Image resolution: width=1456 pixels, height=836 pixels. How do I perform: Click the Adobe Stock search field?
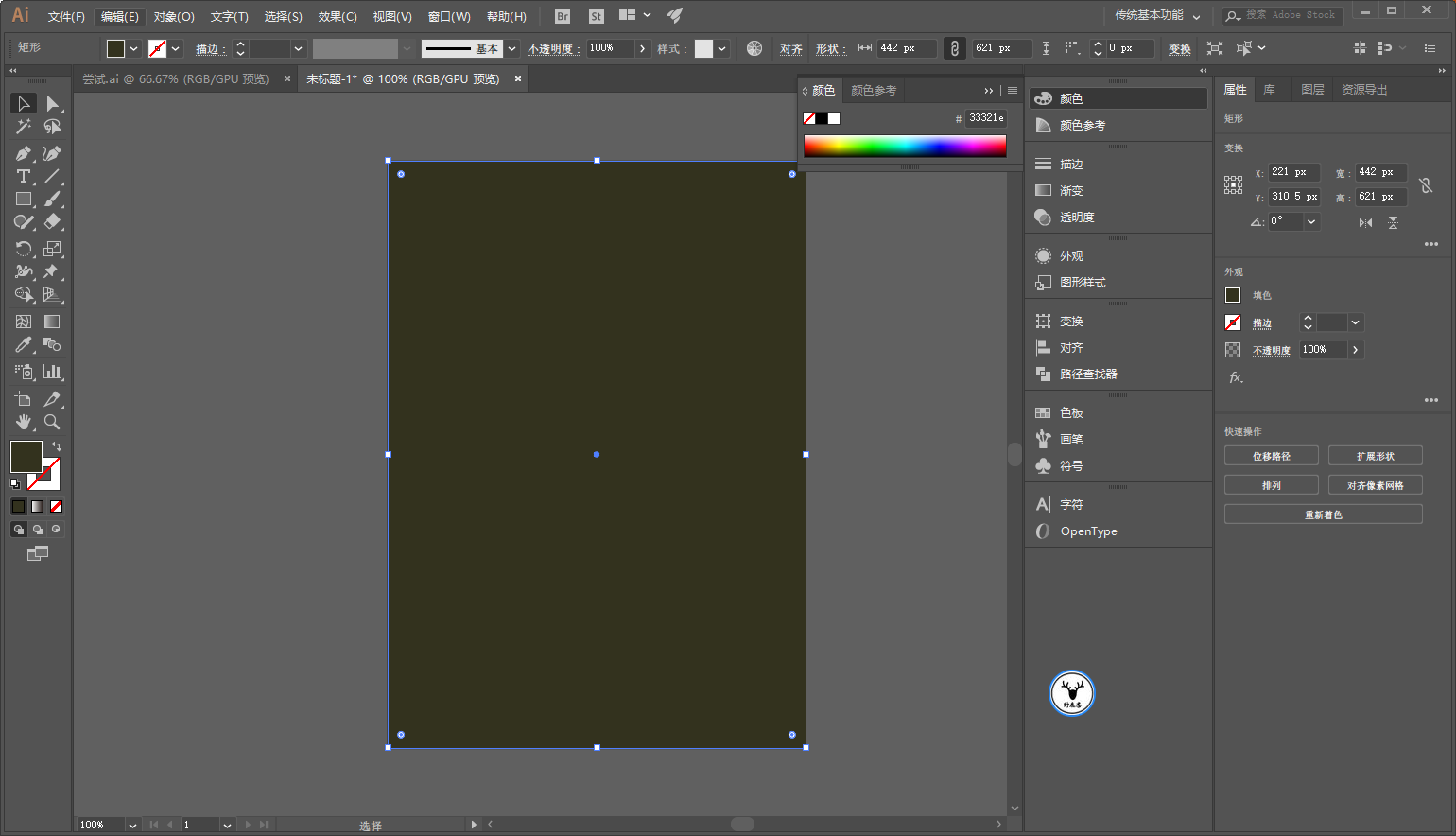coord(1283,15)
